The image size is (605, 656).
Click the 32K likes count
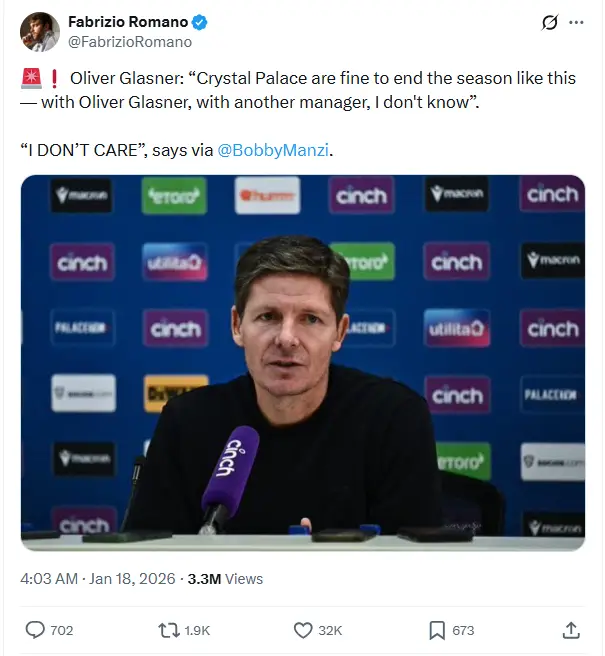331,630
